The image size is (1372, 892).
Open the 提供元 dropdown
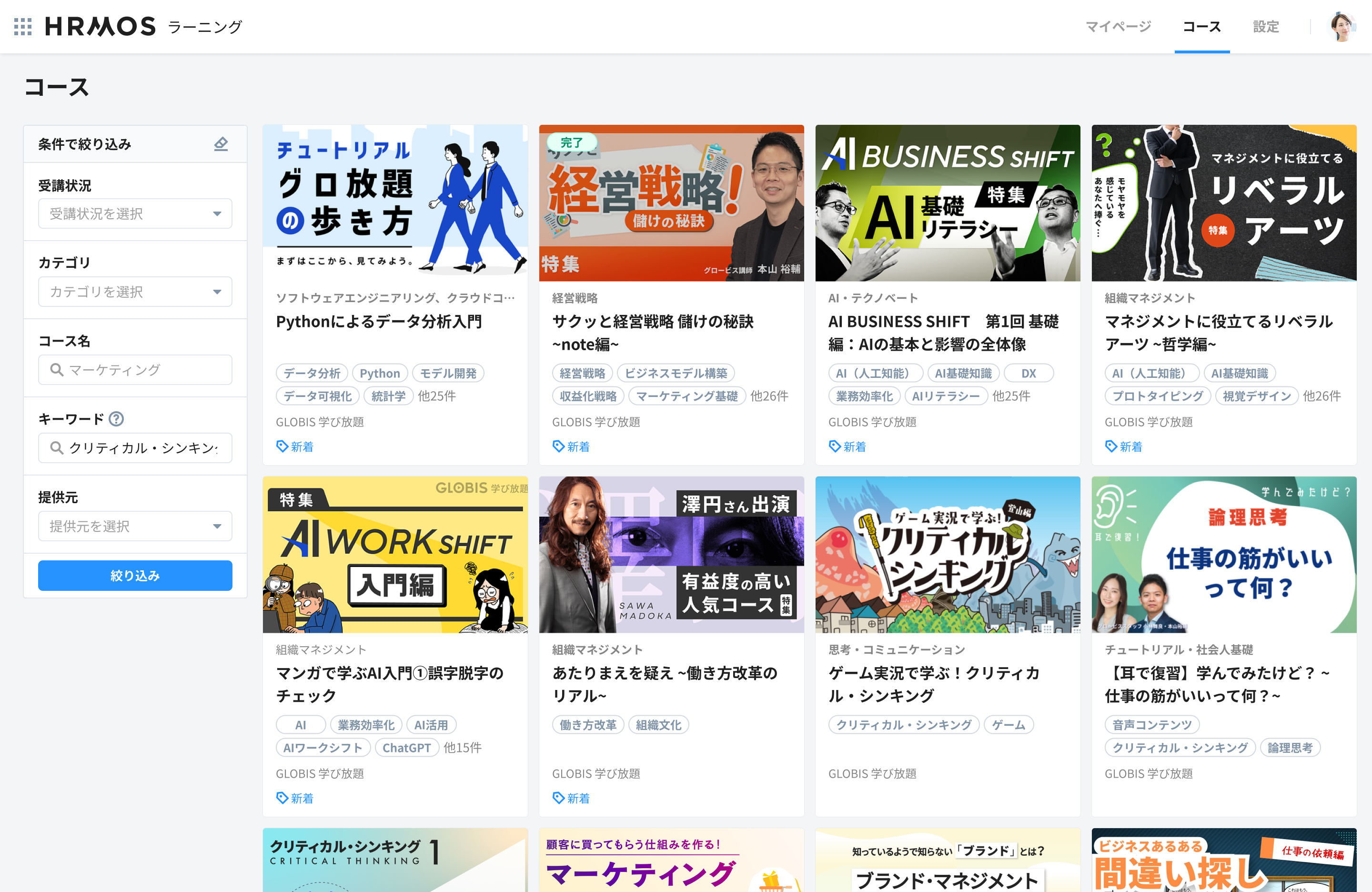[135, 526]
